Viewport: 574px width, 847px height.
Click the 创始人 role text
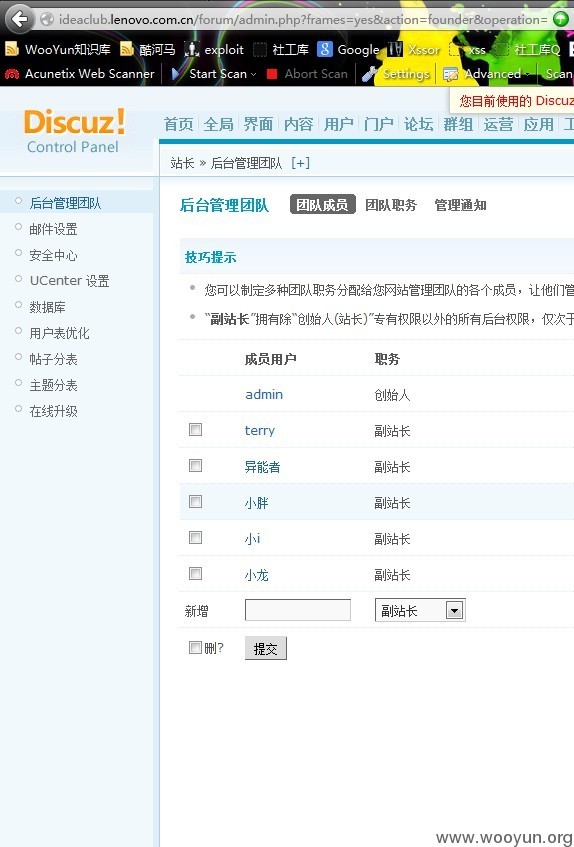tap(393, 395)
